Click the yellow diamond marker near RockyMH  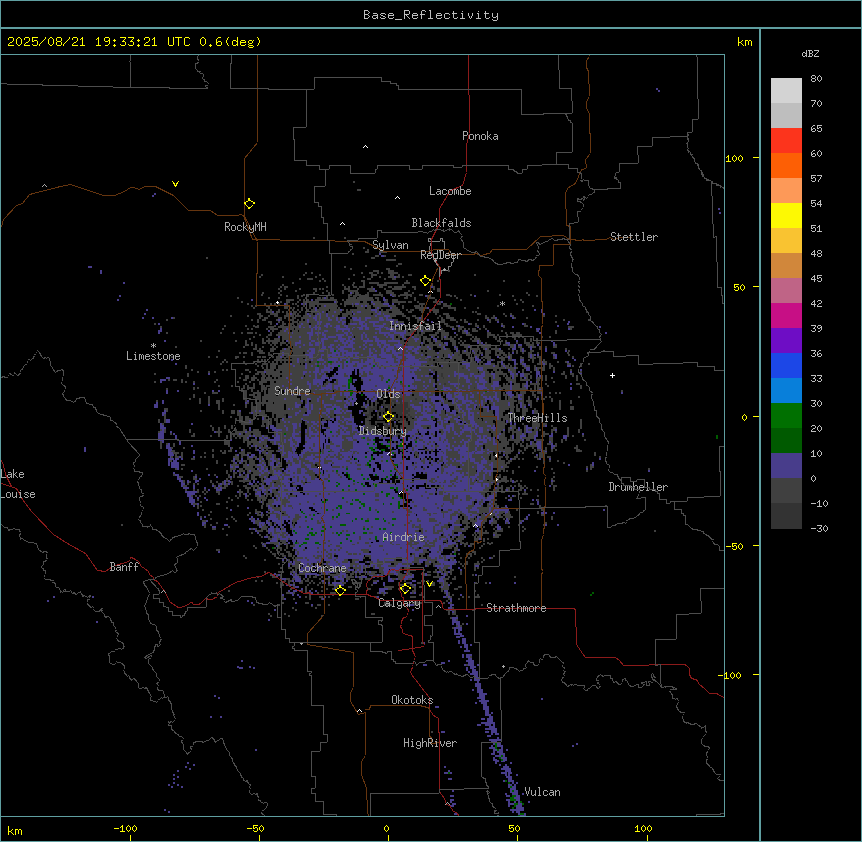tap(249, 203)
